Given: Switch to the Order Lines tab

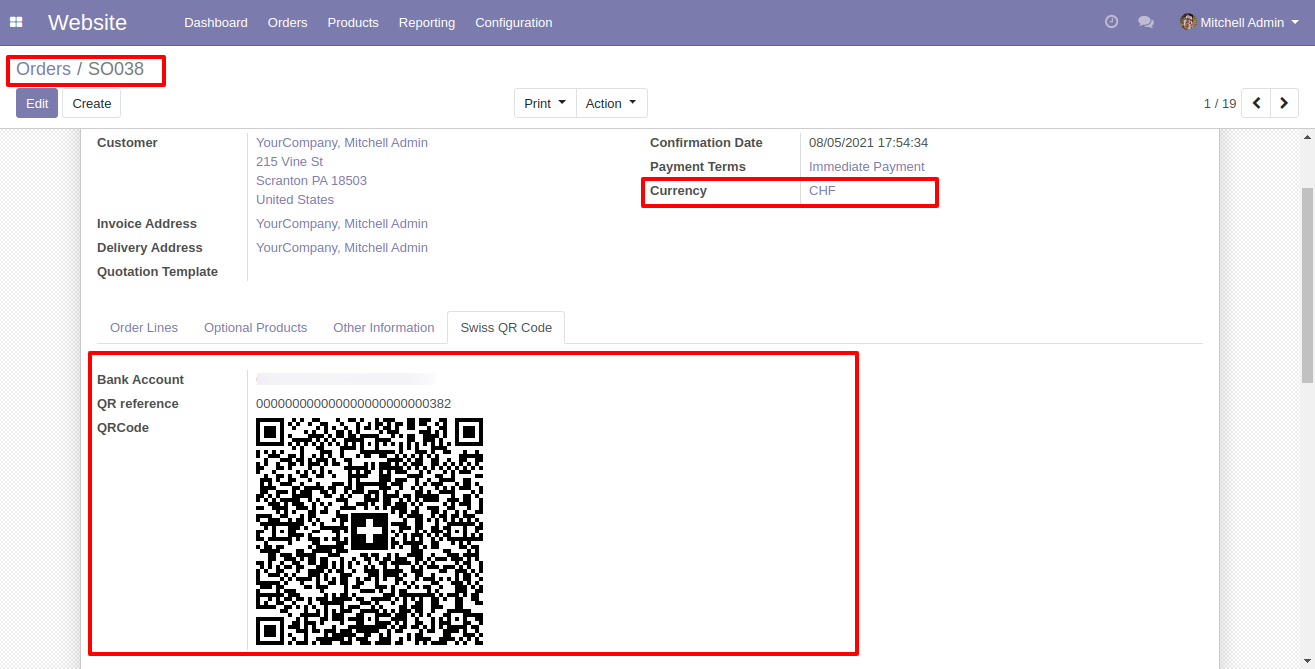Looking at the screenshot, I should click(144, 327).
